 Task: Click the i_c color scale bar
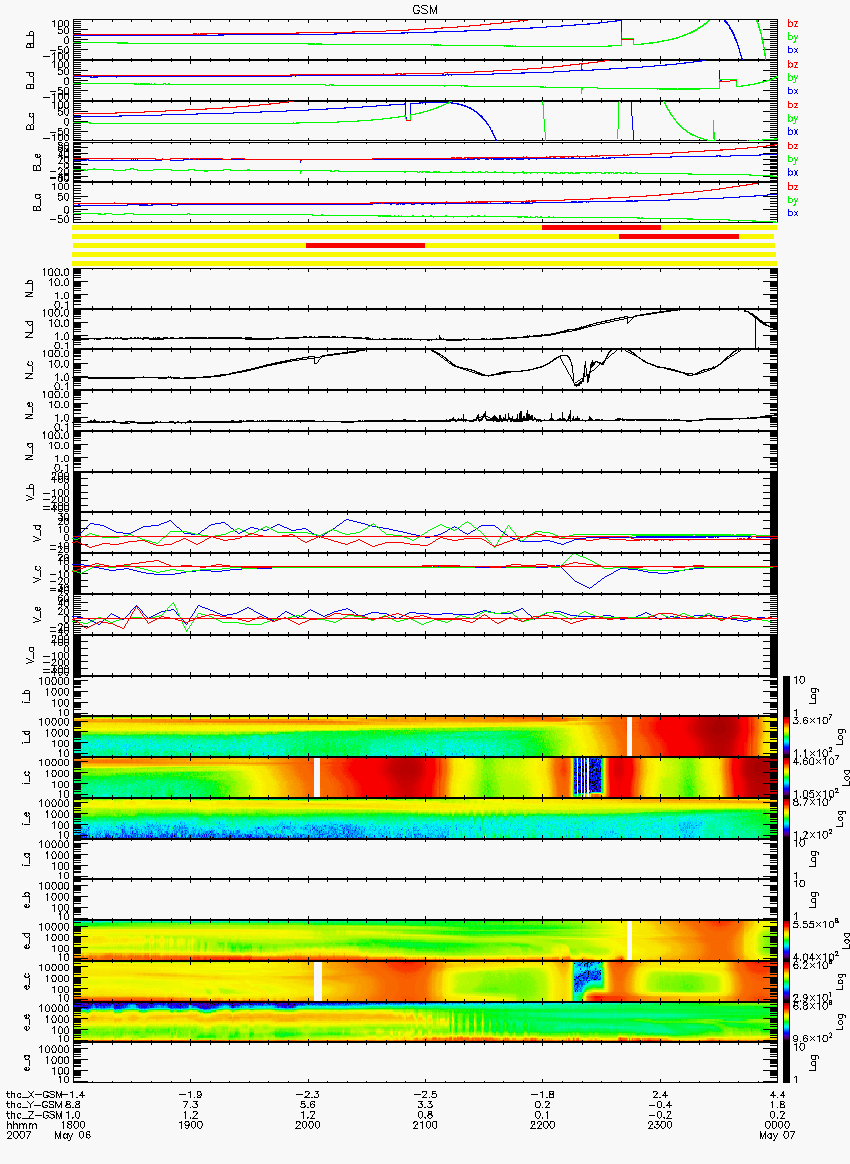786,777
